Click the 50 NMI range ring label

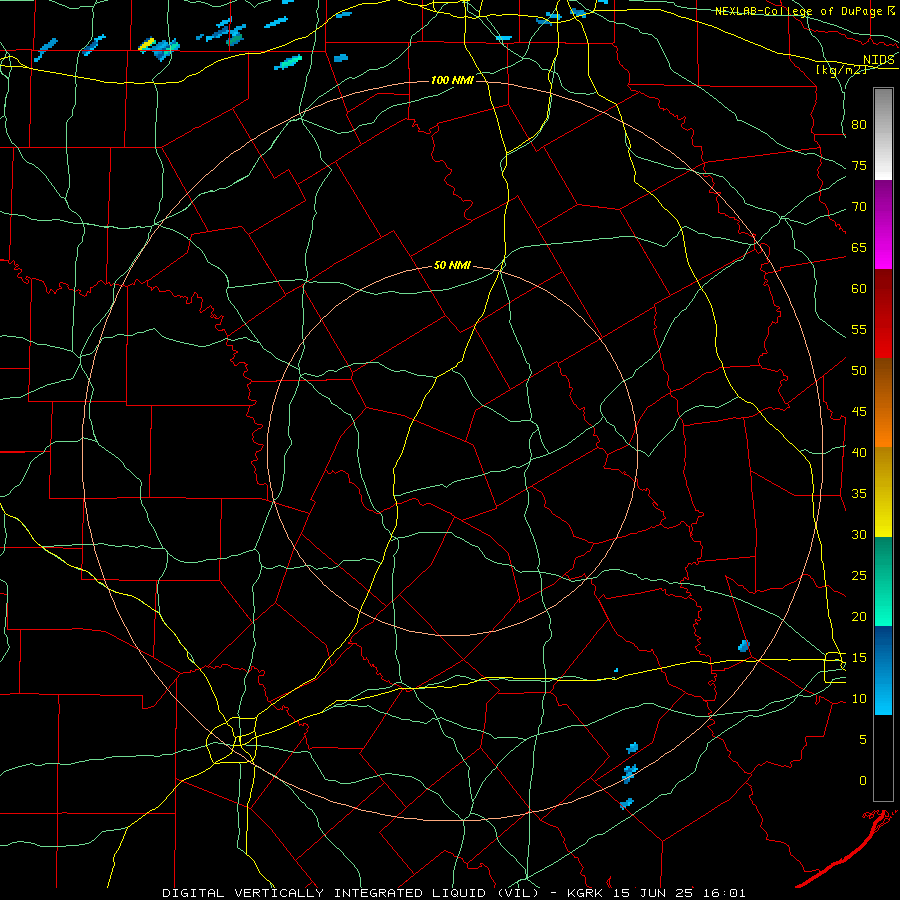tap(452, 265)
